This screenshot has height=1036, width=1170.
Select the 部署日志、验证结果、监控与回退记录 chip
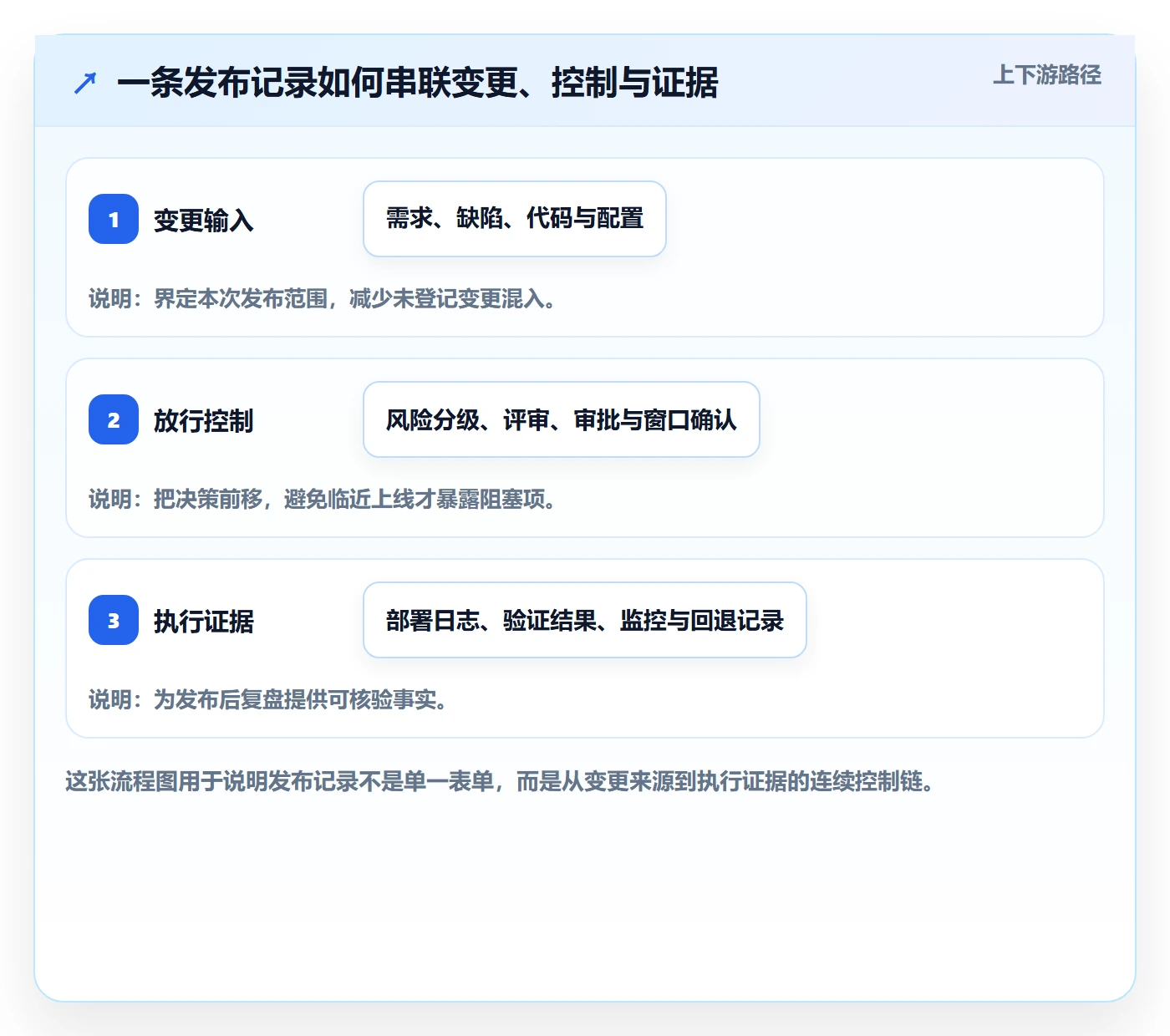(x=585, y=620)
